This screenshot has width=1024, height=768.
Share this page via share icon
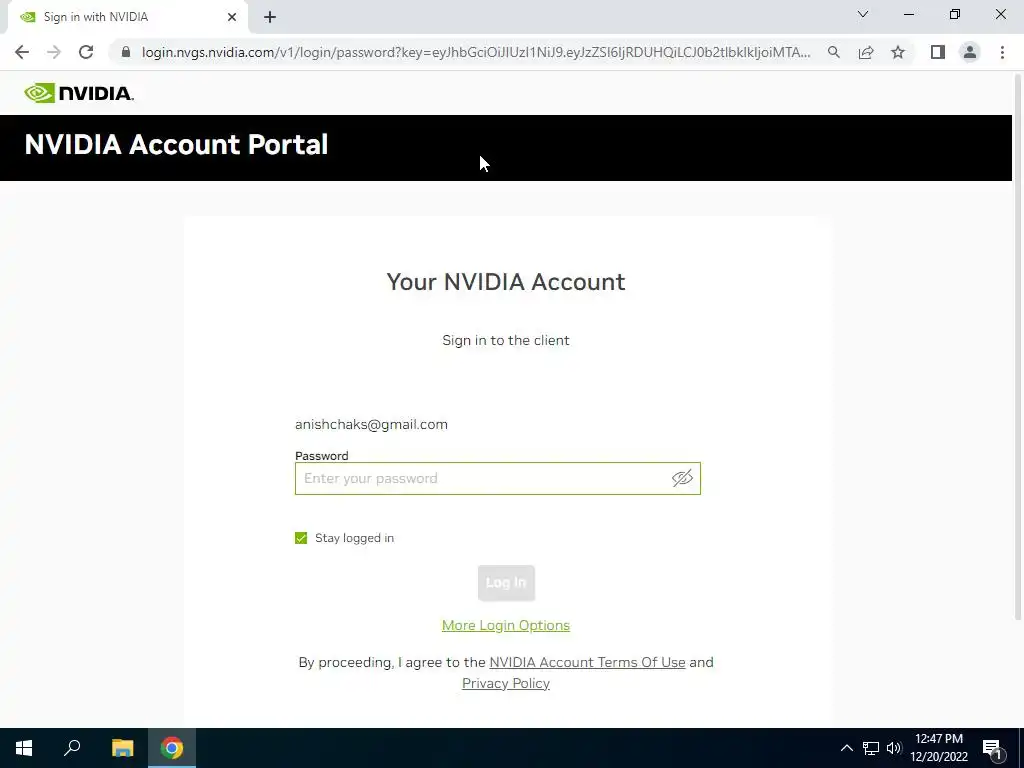pyautogui.click(x=866, y=52)
